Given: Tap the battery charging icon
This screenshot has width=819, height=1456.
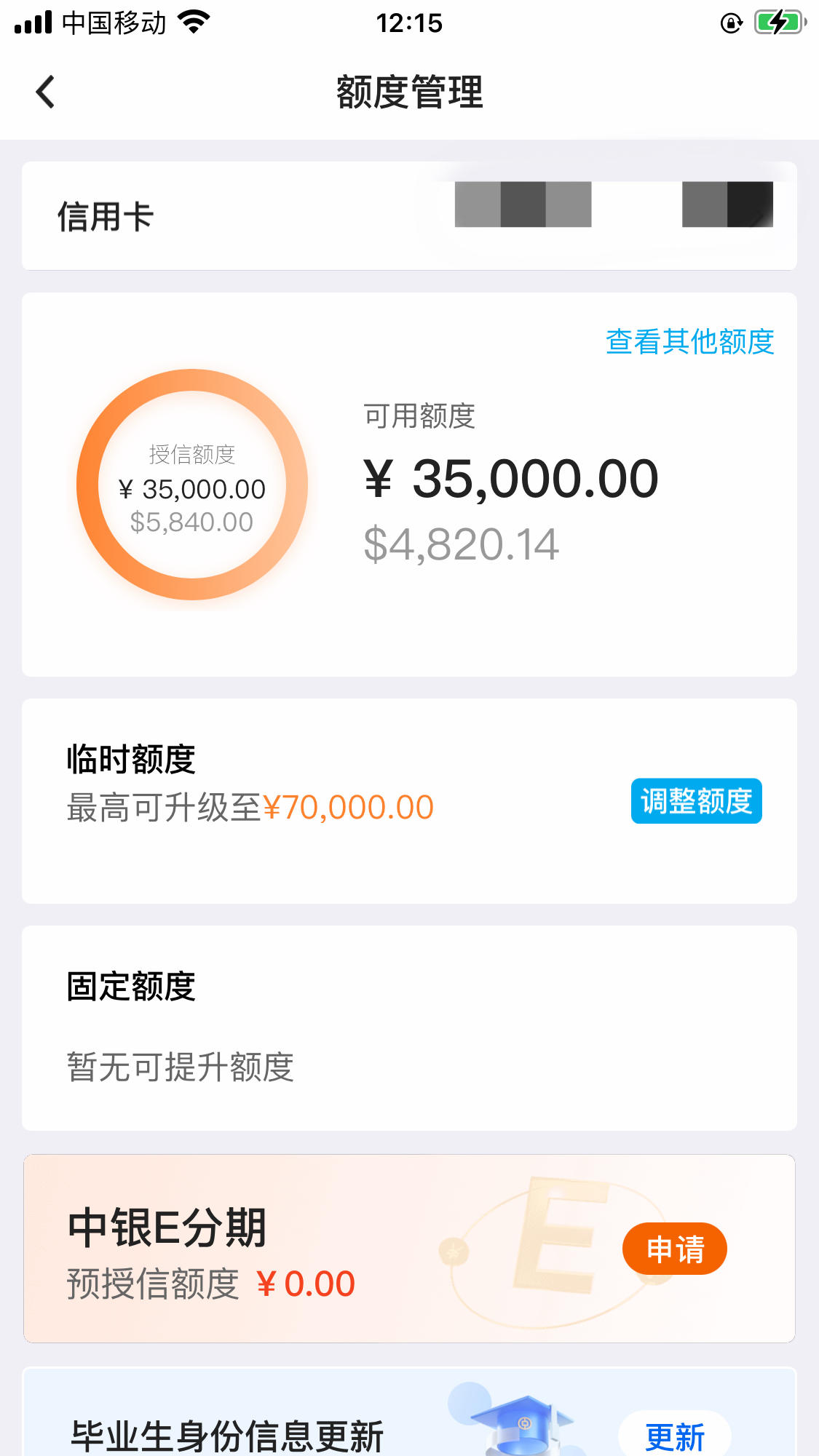Looking at the screenshot, I should (780, 23).
